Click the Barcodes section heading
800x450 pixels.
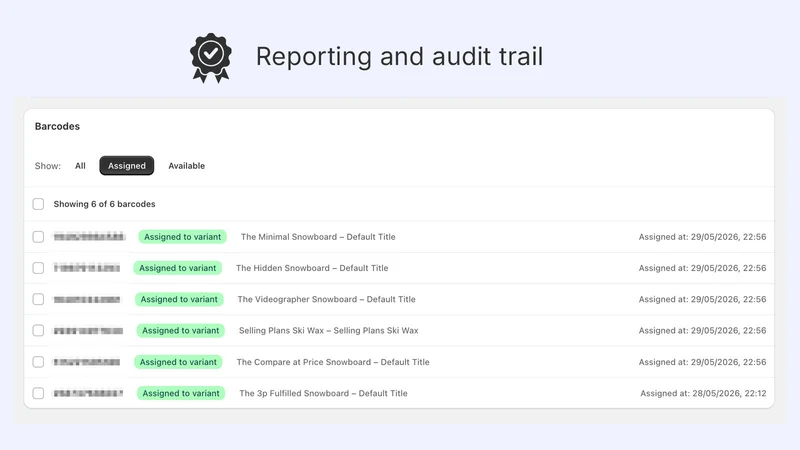point(57,126)
